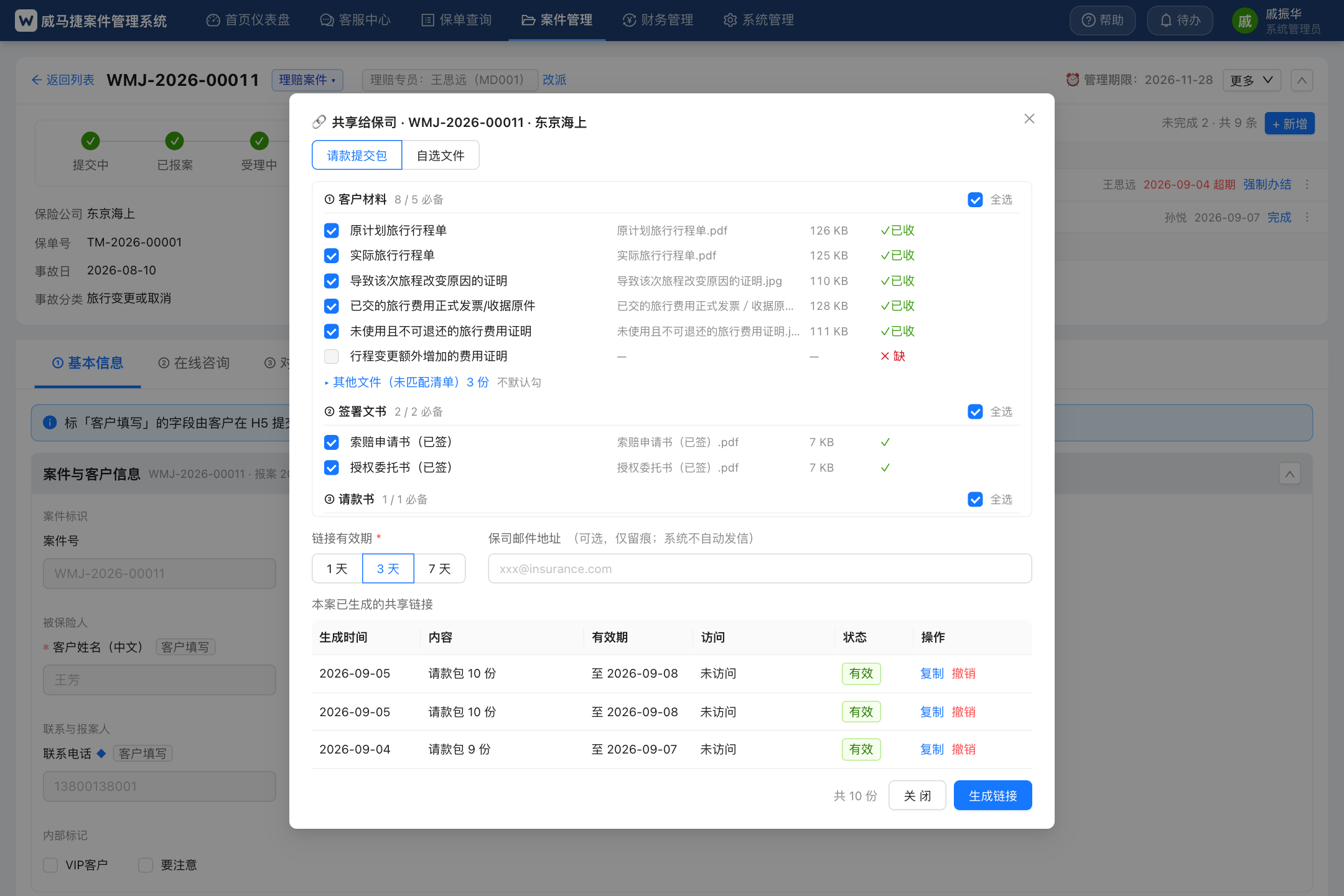Switch to 自选文件 tab
1344x896 pixels.
coord(441,155)
